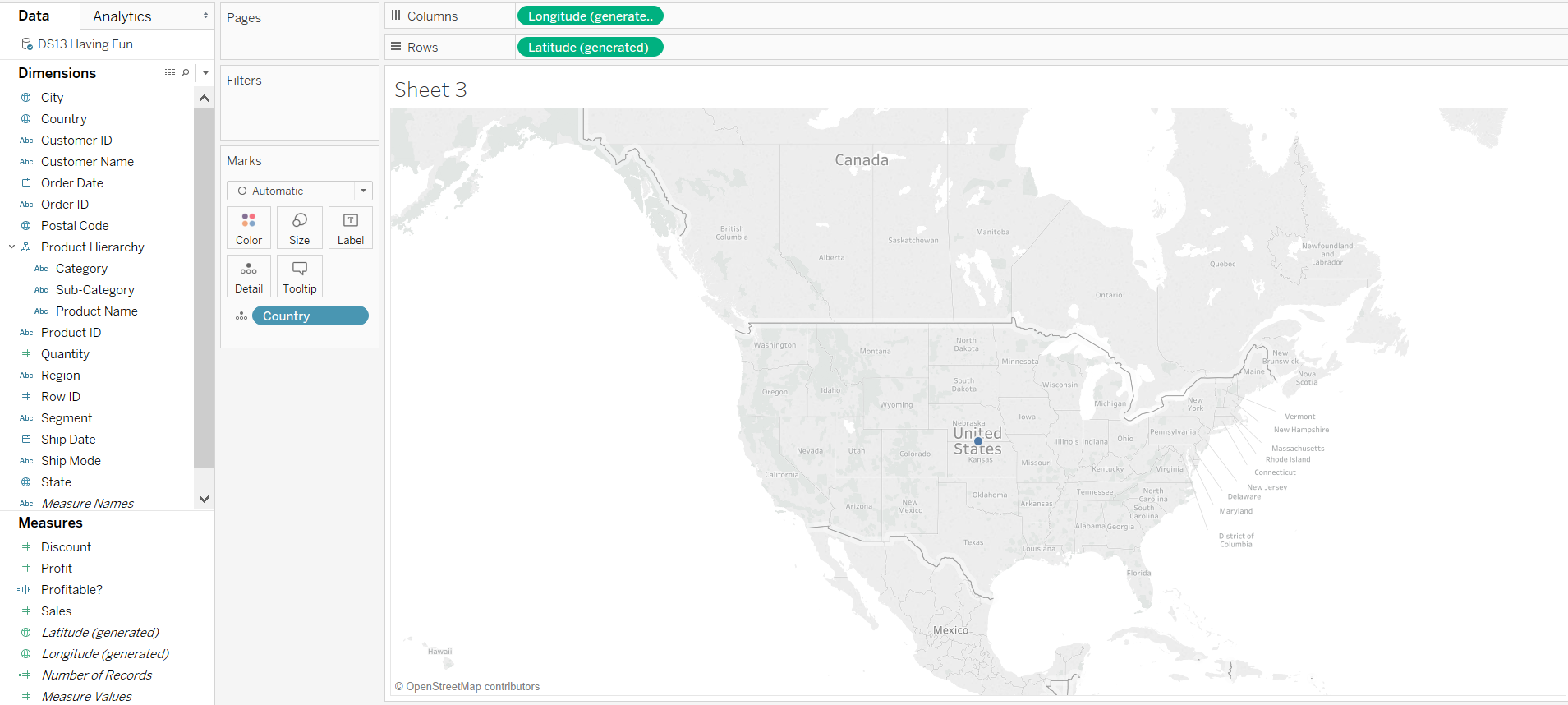
Task: Open the Tooltip marks card
Action: click(300, 276)
